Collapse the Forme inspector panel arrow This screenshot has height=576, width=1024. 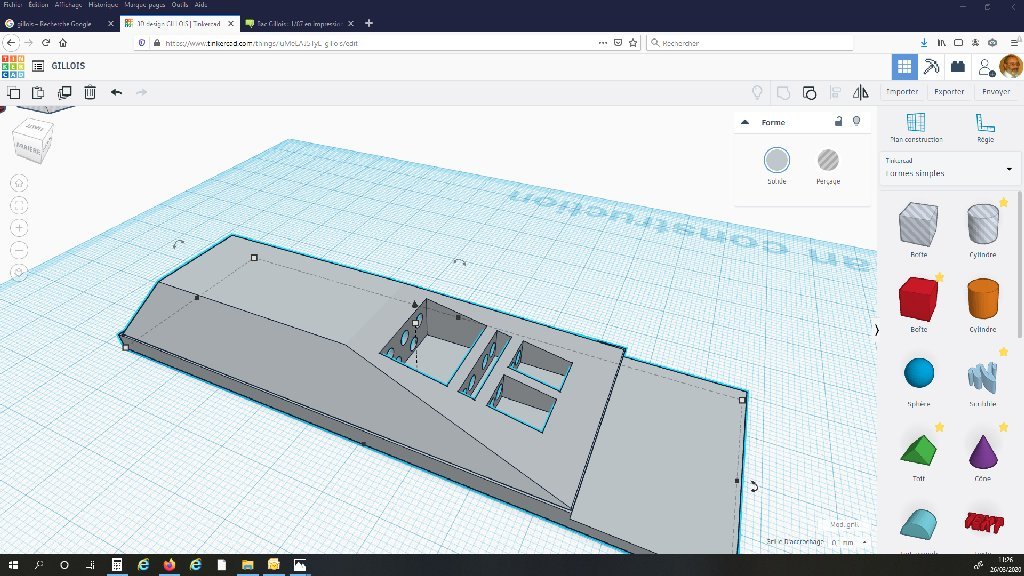[744, 122]
